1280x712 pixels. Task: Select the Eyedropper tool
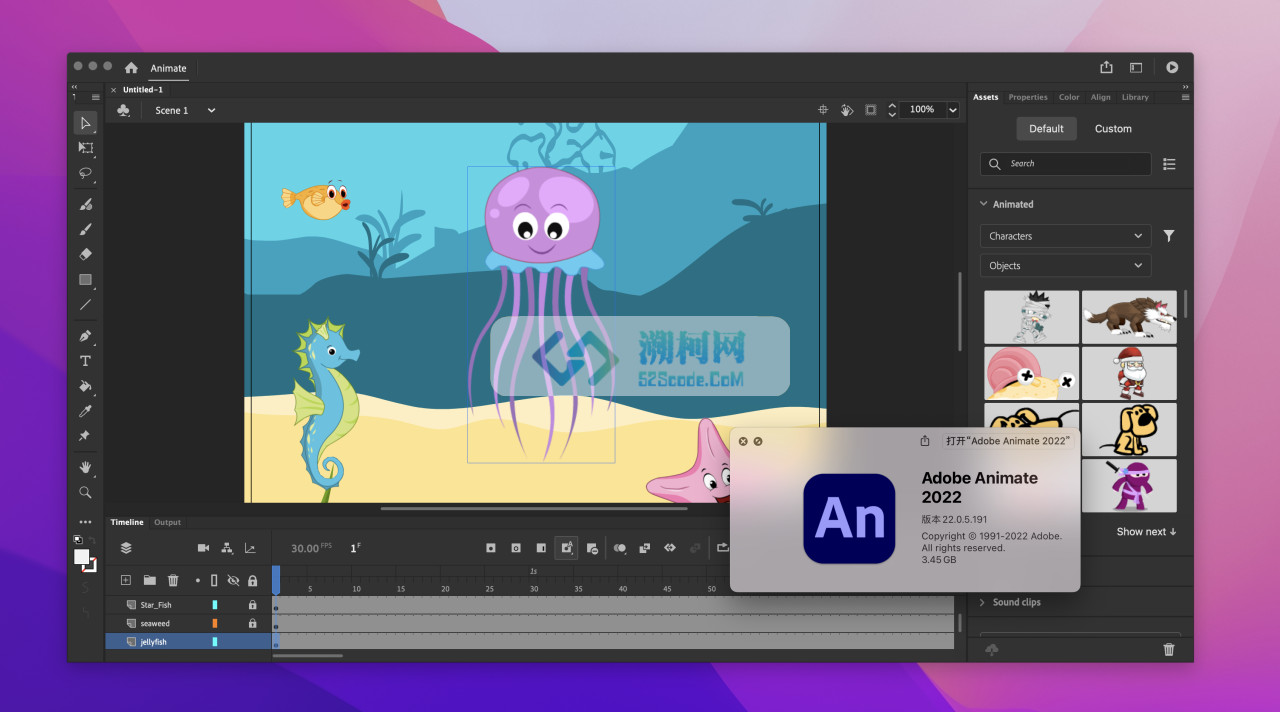[x=85, y=411]
